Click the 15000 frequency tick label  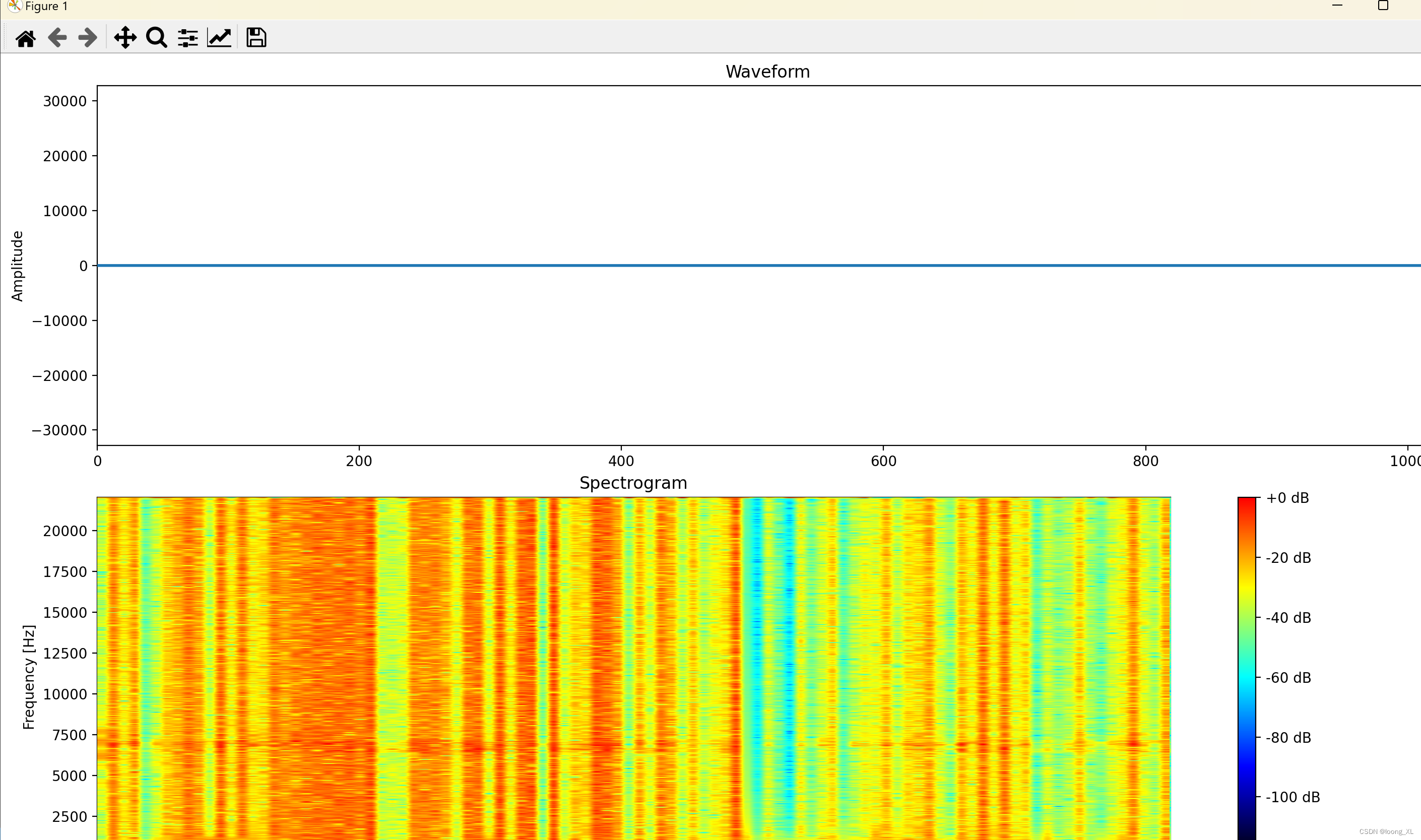tap(65, 612)
